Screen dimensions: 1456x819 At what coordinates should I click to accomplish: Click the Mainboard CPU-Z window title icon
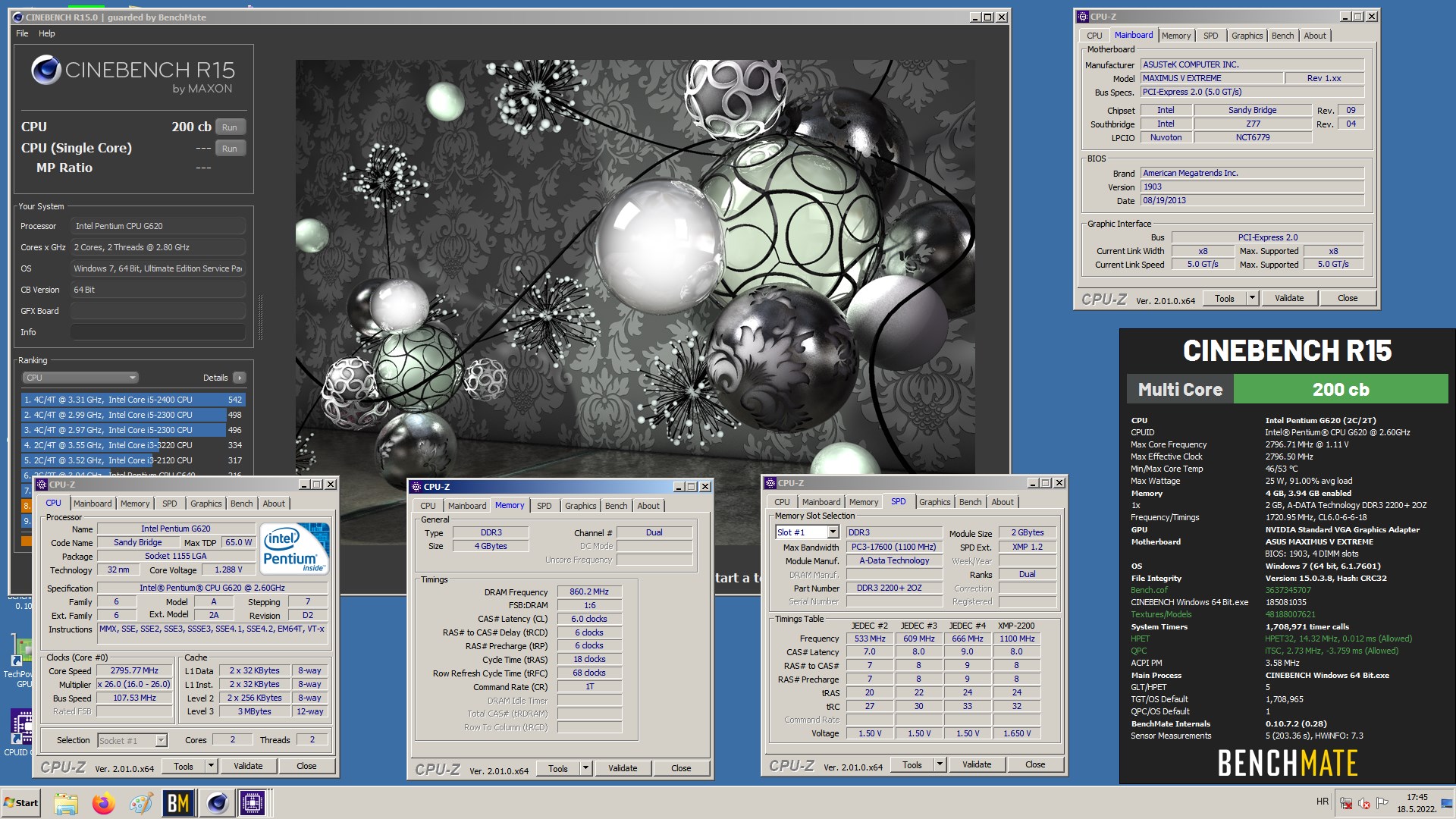1083,16
